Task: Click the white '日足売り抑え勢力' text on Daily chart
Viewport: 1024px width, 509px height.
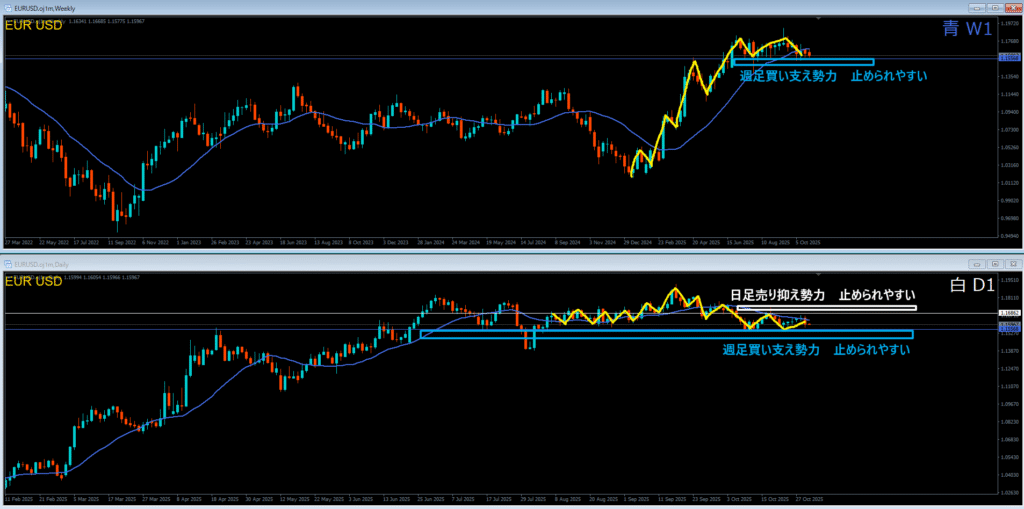Action: tap(778, 296)
